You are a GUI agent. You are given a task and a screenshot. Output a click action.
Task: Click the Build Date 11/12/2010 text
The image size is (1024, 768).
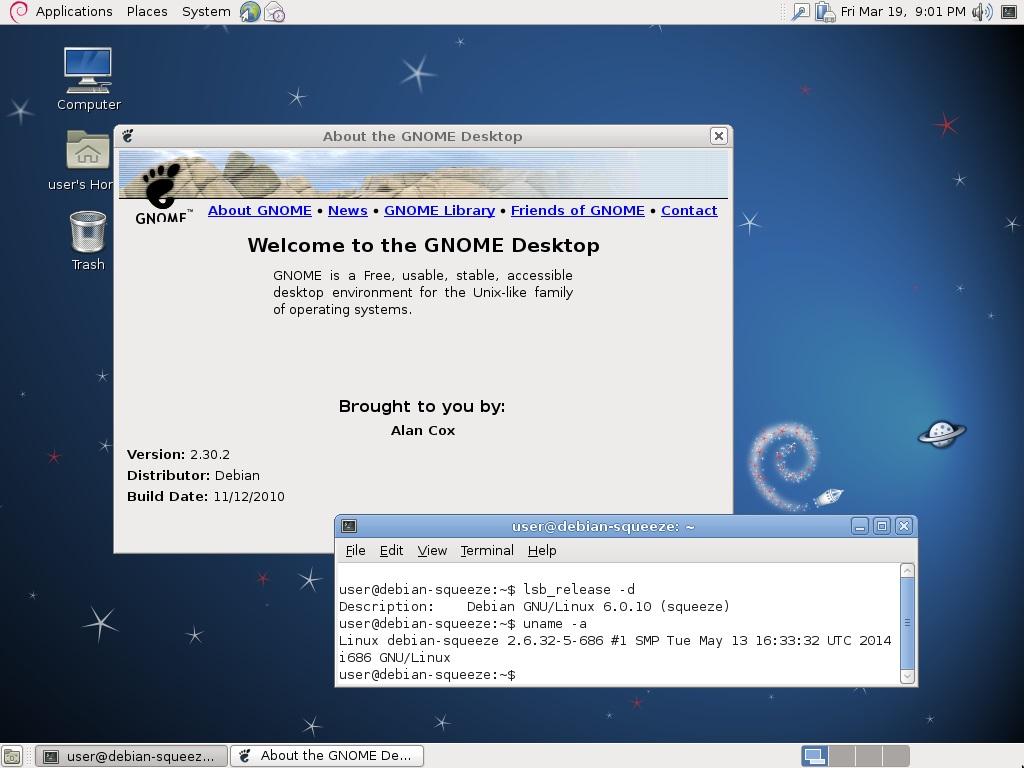[x=206, y=496]
